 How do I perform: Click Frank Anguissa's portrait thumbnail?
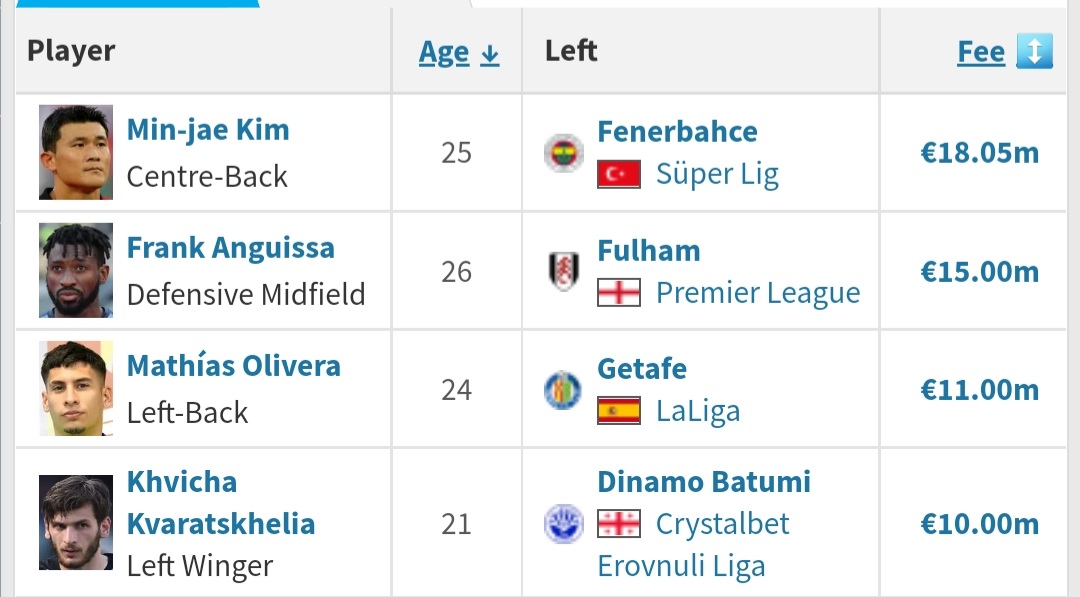(x=76, y=271)
